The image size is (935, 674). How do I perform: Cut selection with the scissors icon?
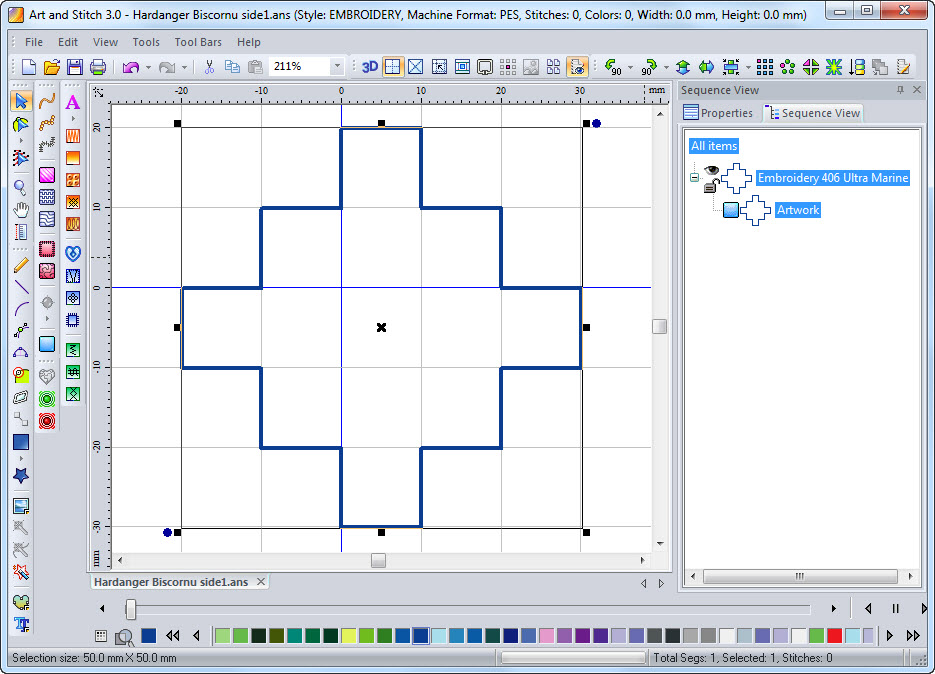point(209,67)
